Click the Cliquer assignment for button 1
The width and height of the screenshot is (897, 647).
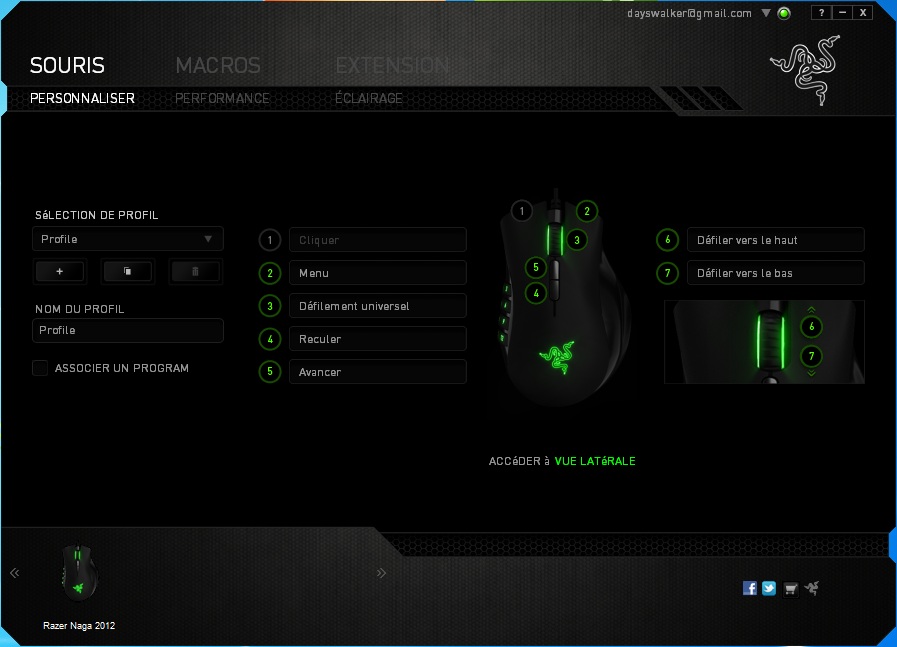[378, 240]
